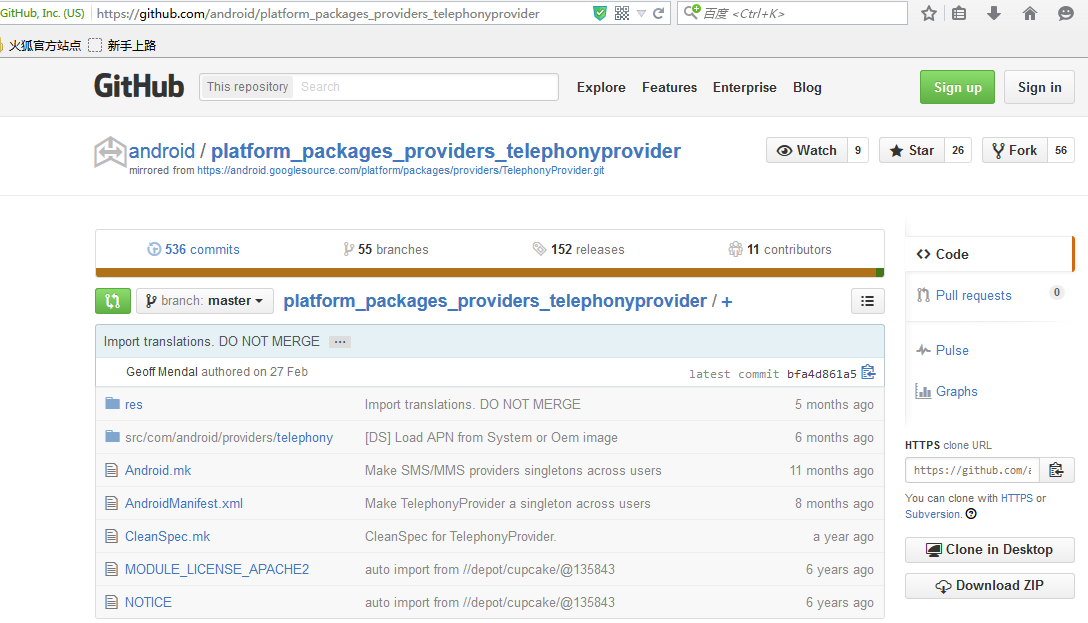Expand the commit message ellipsis button

(x=339, y=342)
